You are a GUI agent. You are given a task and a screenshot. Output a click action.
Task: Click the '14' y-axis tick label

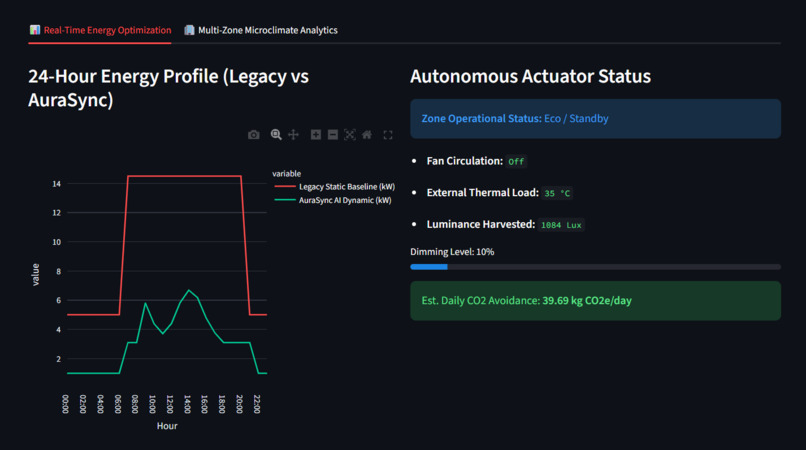coord(57,184)
